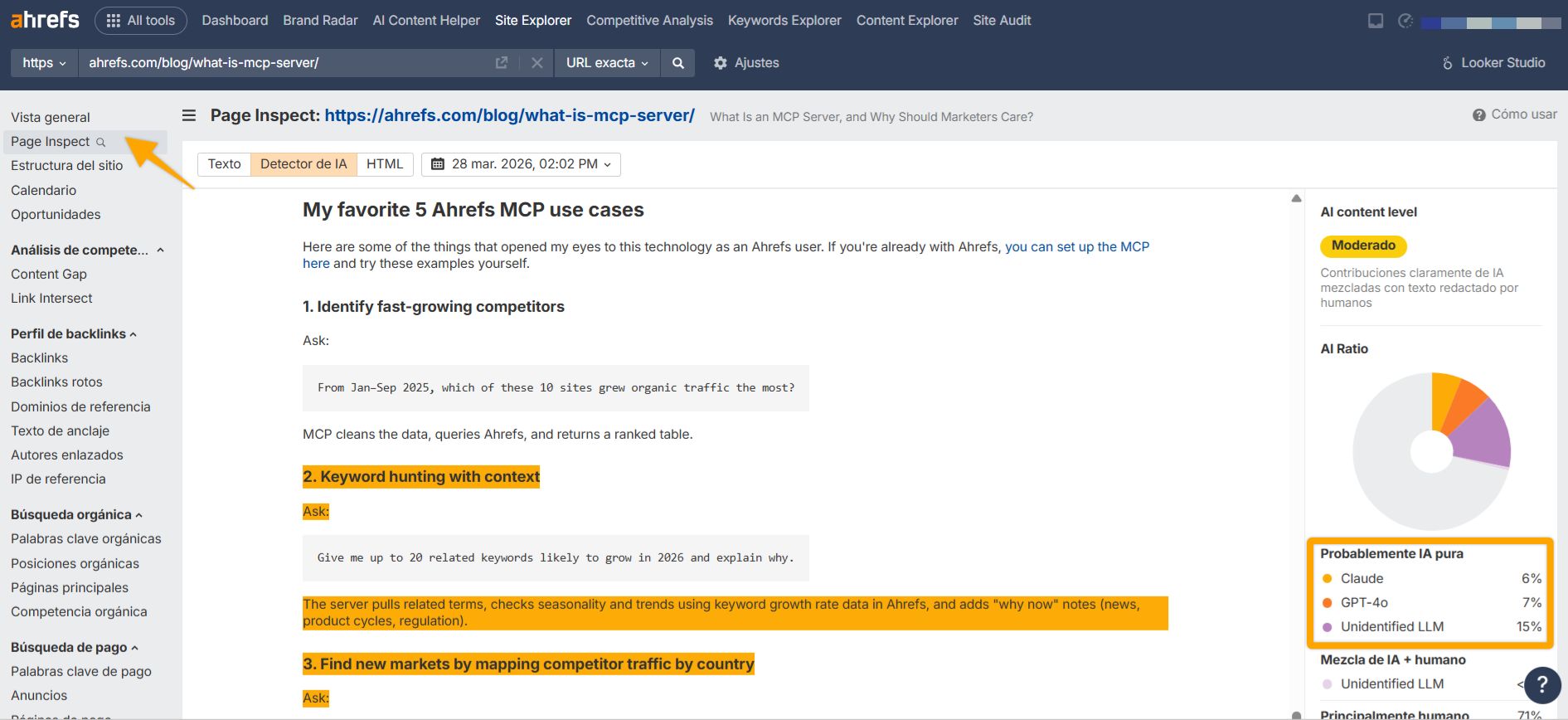The width and height of the screenshot is (1568, 720).
Task: Open Páginas principales
Action: point(70,588)
